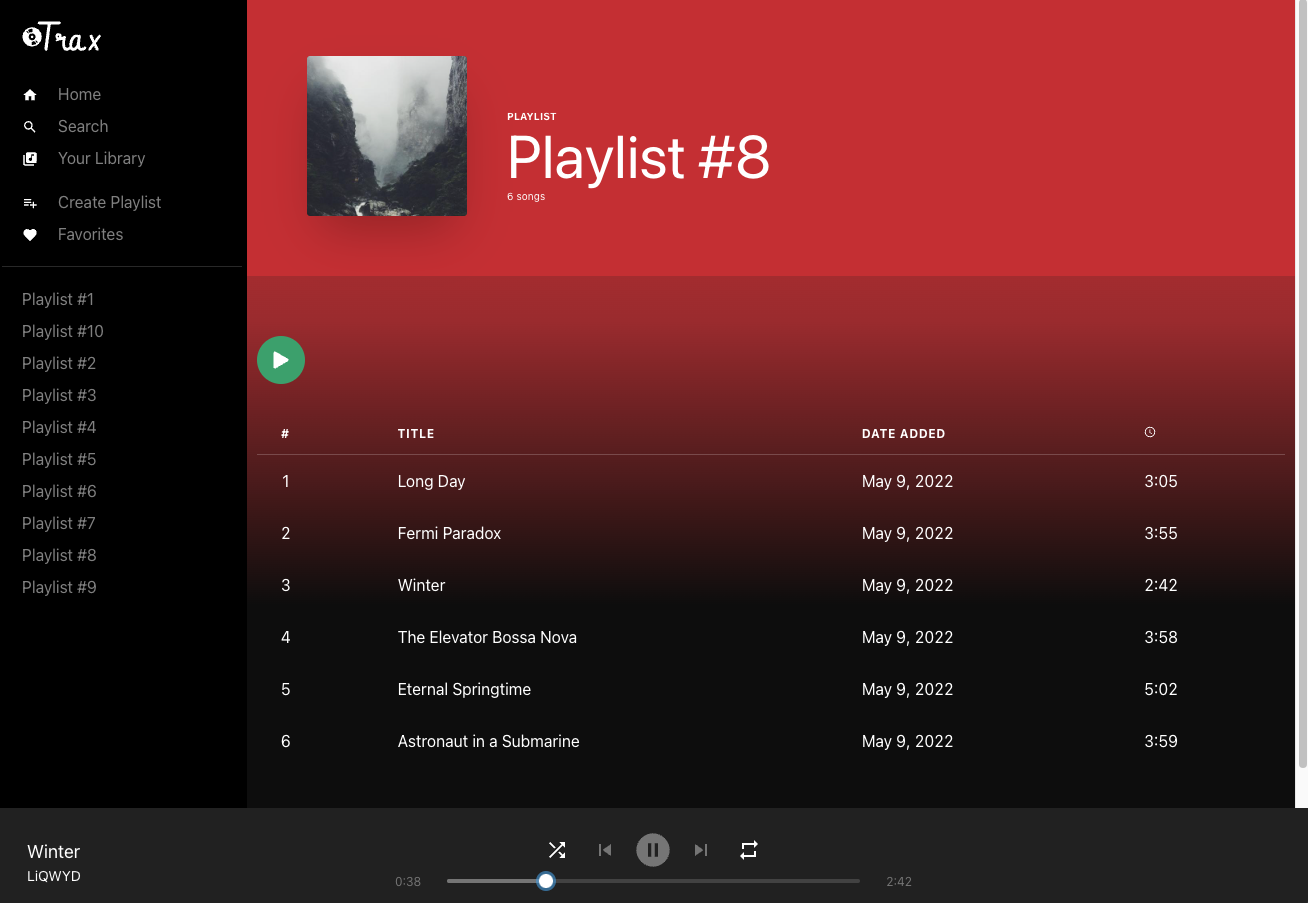Click the Create Playlist icon
This screenshot has width=1308, height=903.
30,202
